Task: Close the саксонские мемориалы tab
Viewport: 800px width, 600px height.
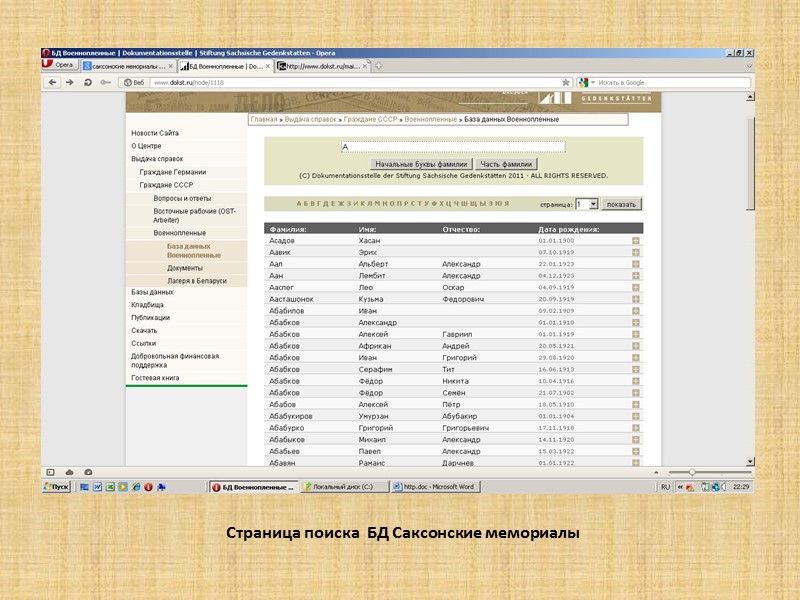Action: coord(170,66)
